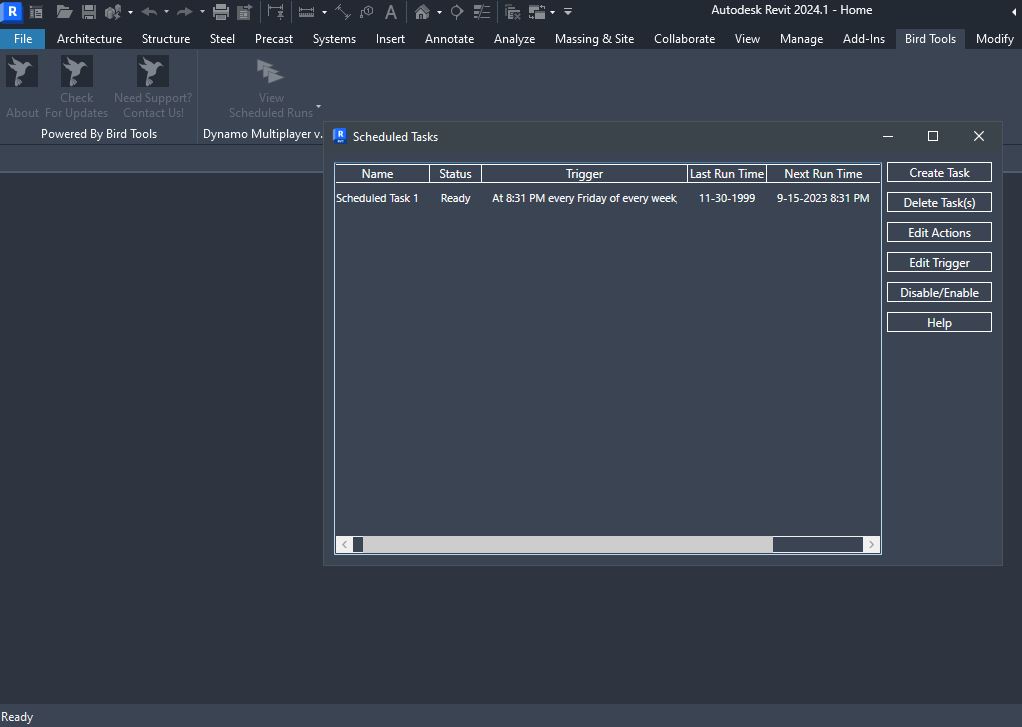Sort by Last Run Time column header
1022x727 pixels.
click(x=727, y=173)
